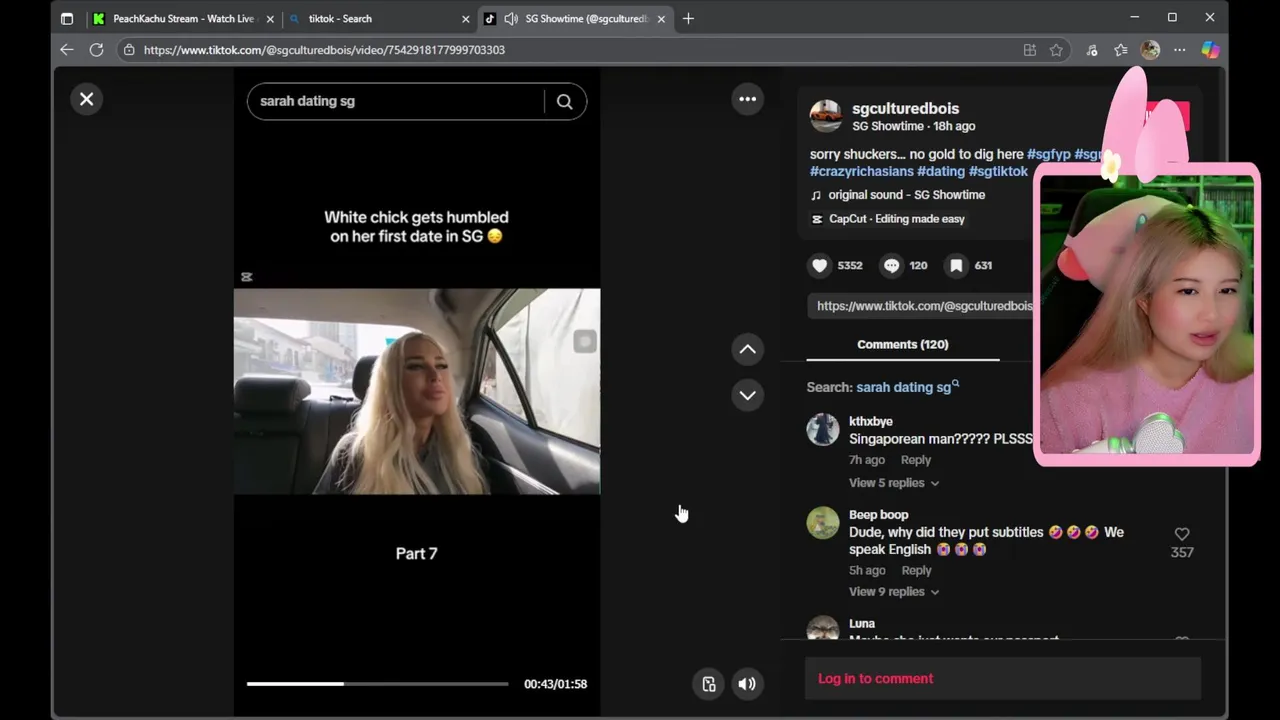Close the tiktok - Search tab
This screenshot has height=720, width=1280.
[x=465, y=18]
